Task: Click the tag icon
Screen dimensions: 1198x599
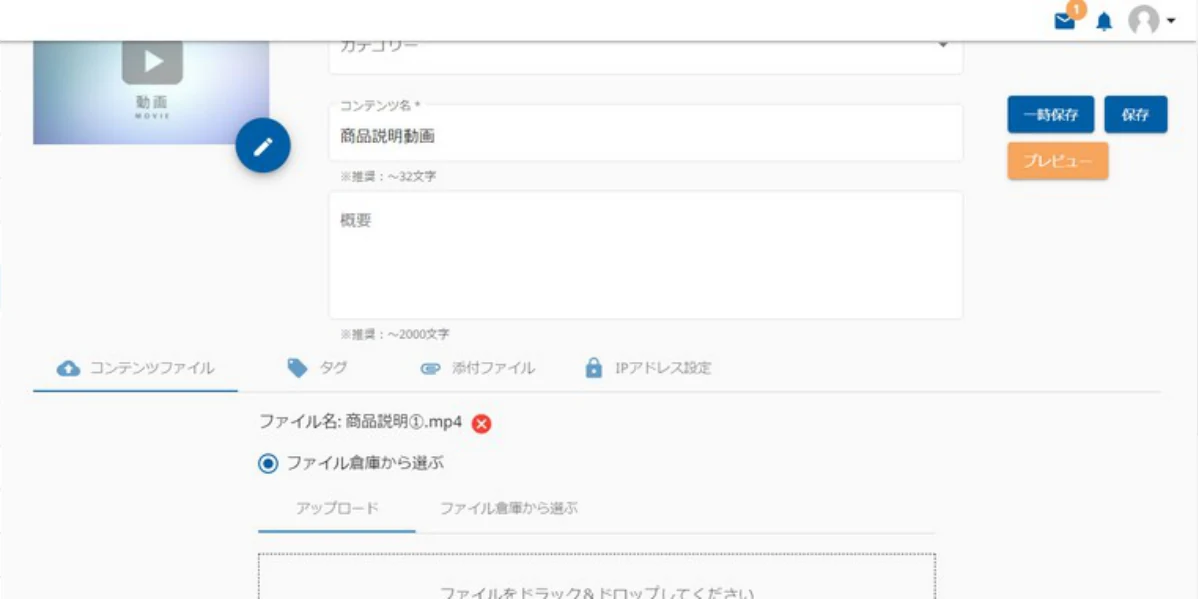Action: 297,368
